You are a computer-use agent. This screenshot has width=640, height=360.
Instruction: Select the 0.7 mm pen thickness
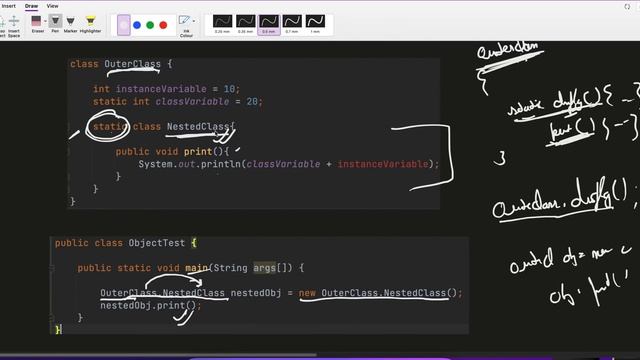(292, 24)
